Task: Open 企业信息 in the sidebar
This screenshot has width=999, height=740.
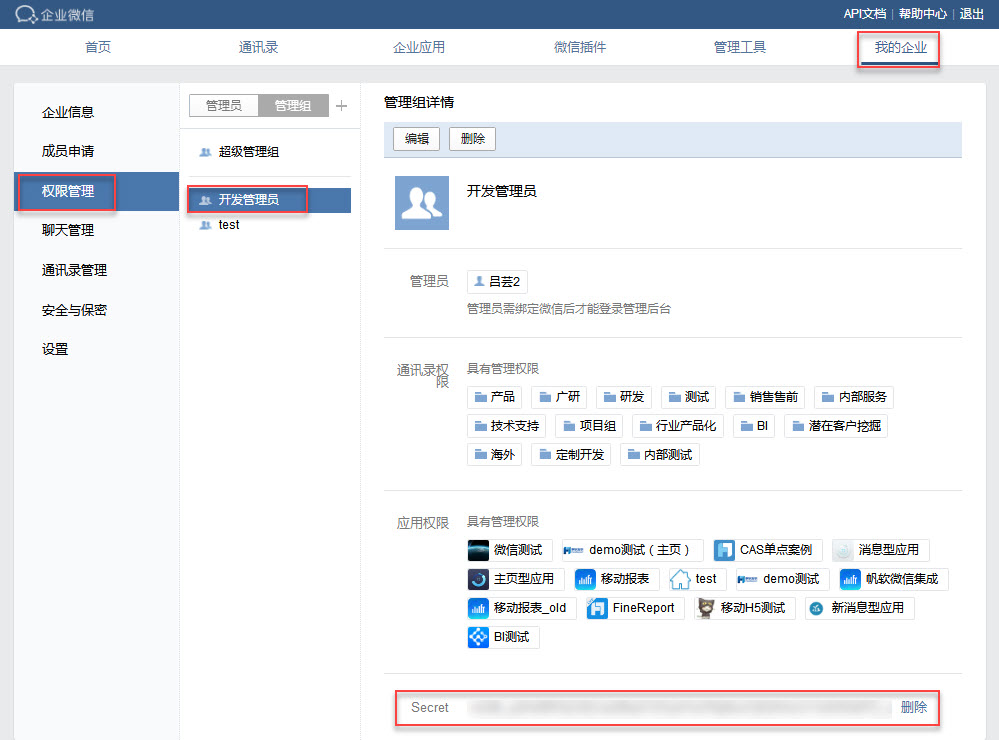Action: pyautogui.click(x=68, y=112)
